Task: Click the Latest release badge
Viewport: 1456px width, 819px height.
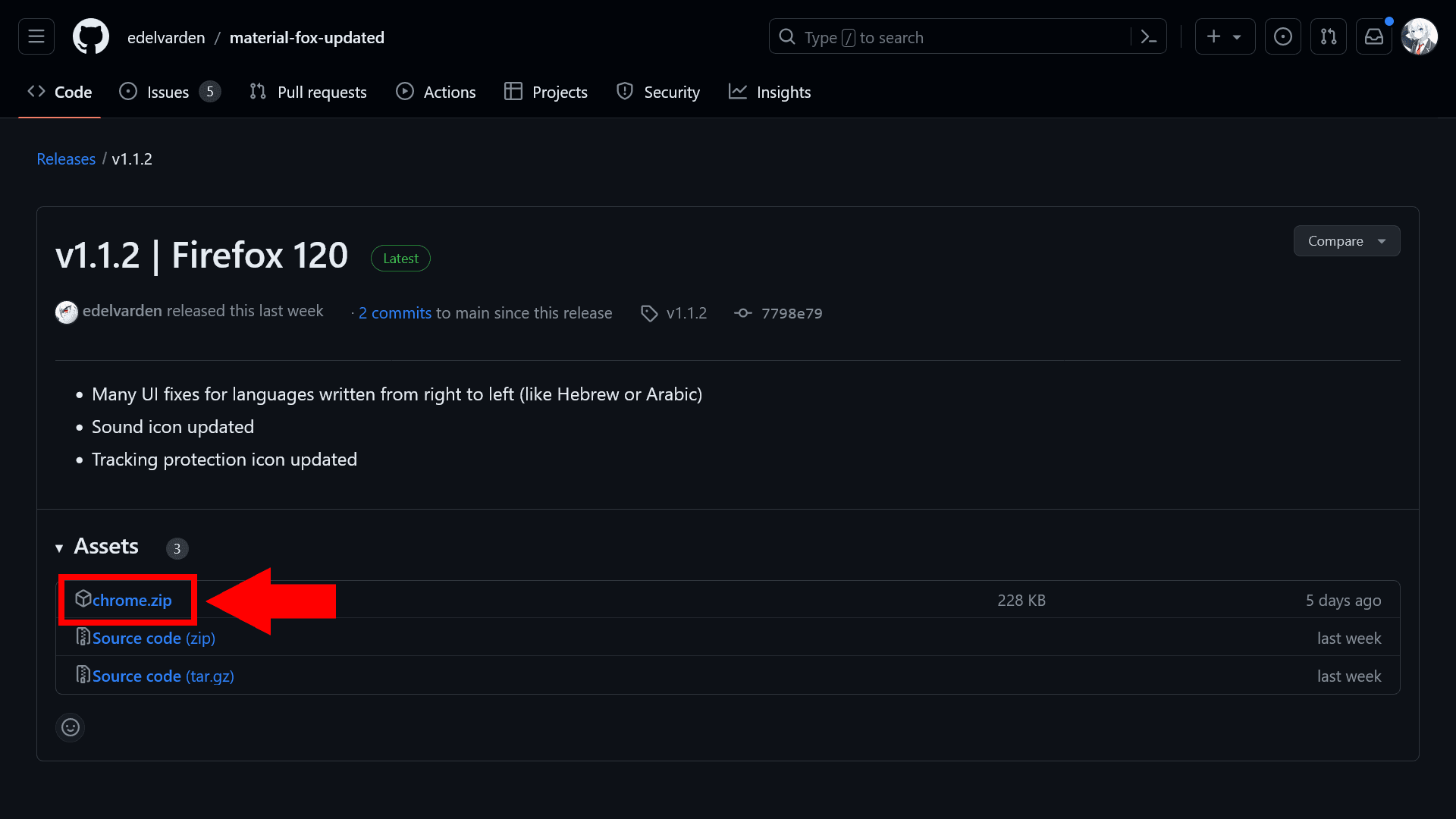Action: click(400, 259)
